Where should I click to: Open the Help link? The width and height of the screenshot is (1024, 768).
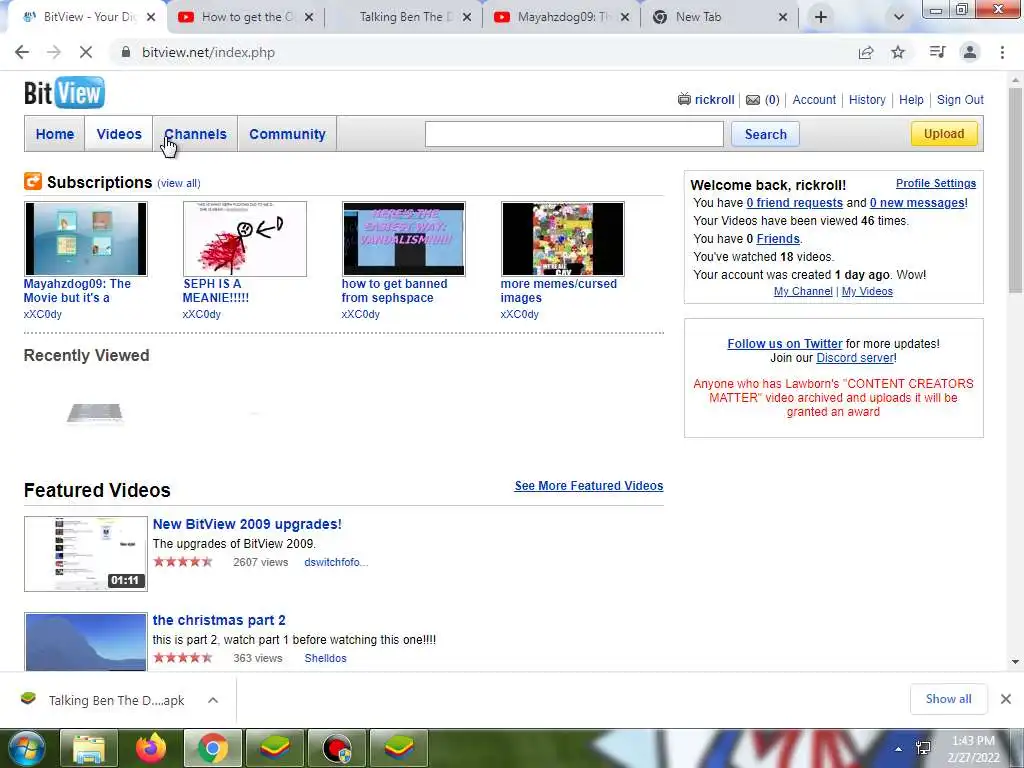pyautogui.click(x=911, y=99)
